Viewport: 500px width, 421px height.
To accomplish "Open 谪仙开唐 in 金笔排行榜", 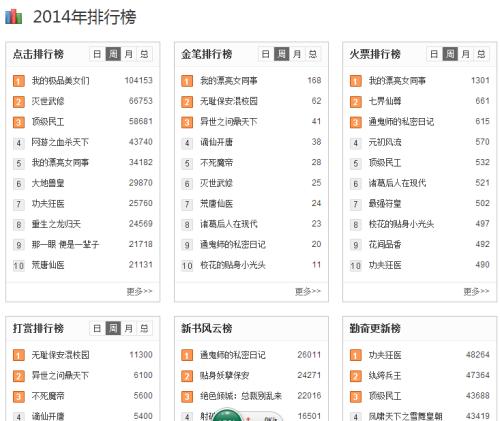I will click(216, 142).
